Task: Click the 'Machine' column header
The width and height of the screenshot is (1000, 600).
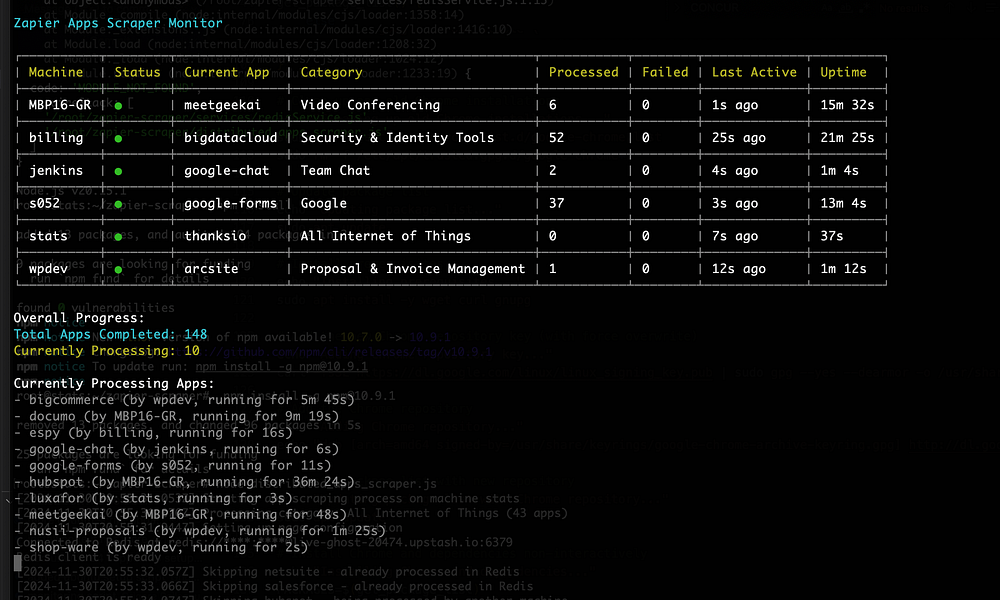Action: [56, 72]
